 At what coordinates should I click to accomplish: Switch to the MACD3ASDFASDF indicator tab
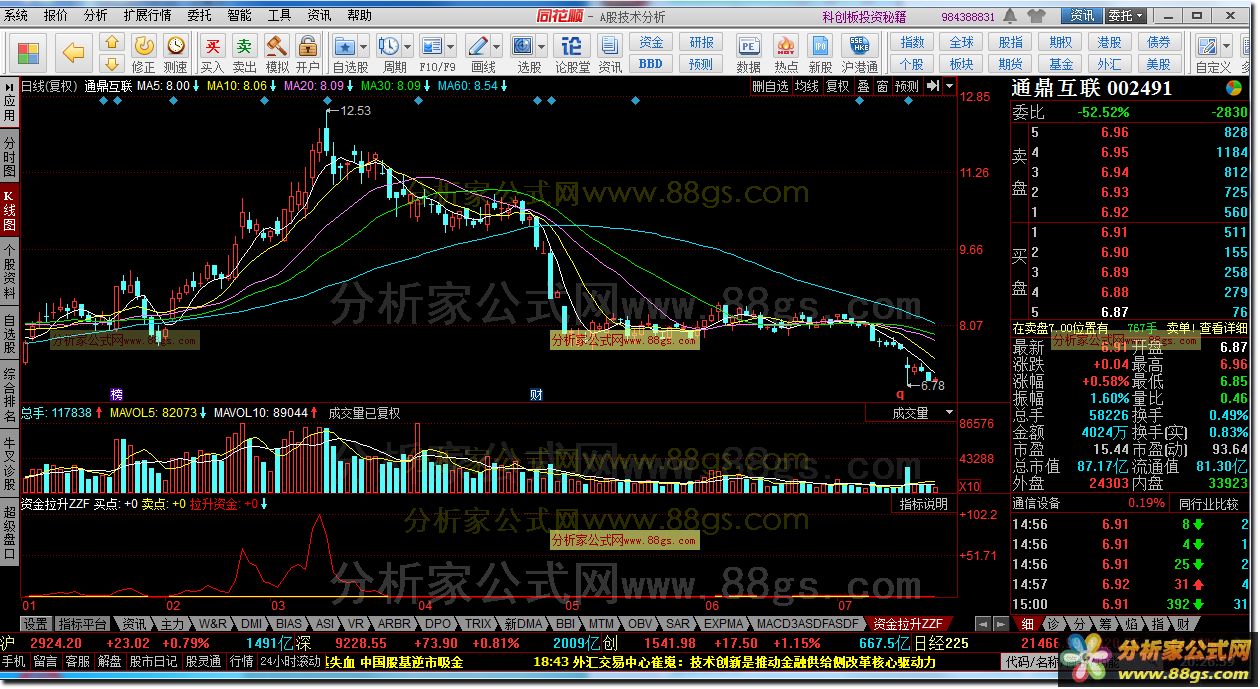click(808, 623)
